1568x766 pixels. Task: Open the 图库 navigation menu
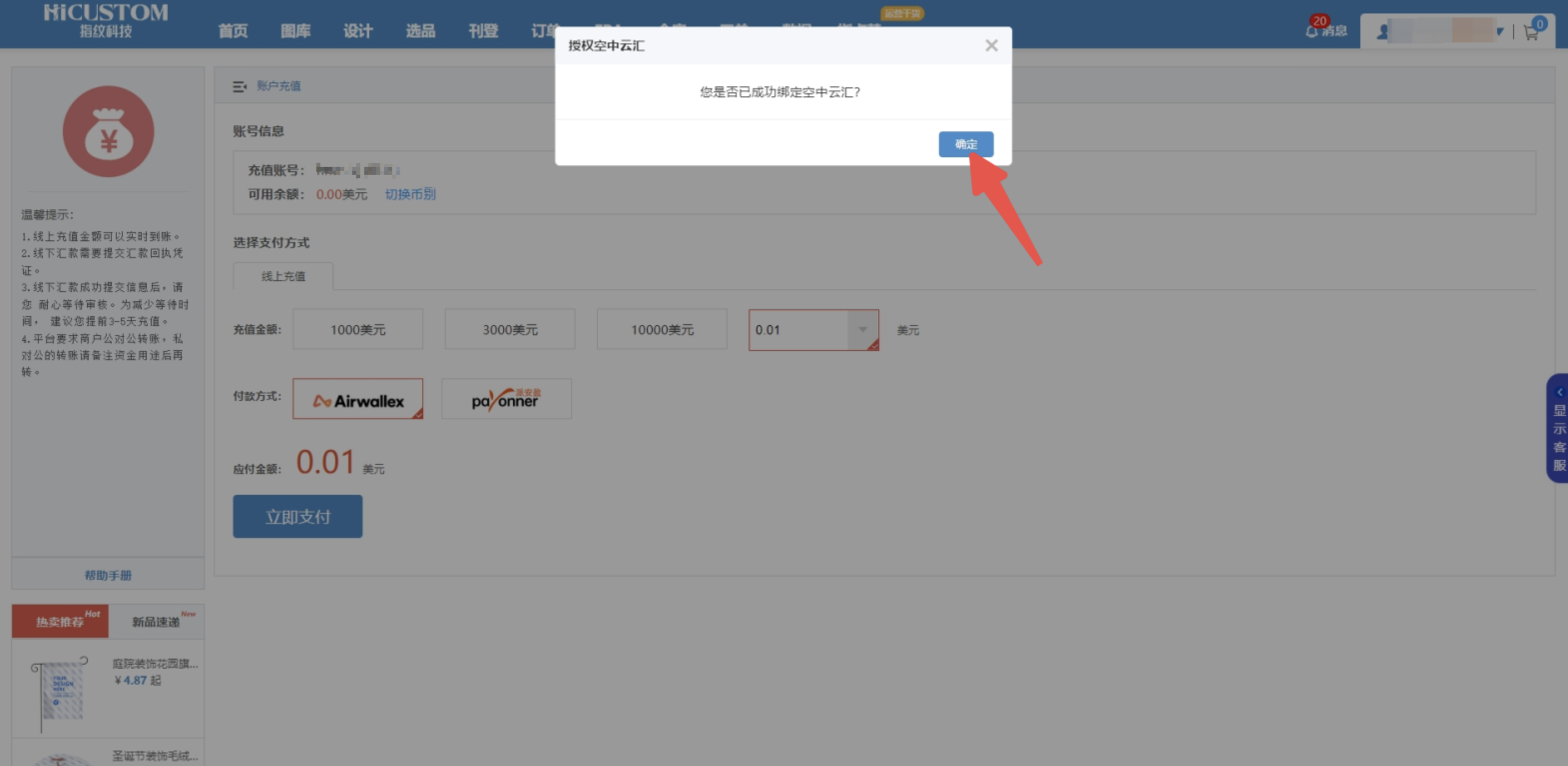pos(296,31)
